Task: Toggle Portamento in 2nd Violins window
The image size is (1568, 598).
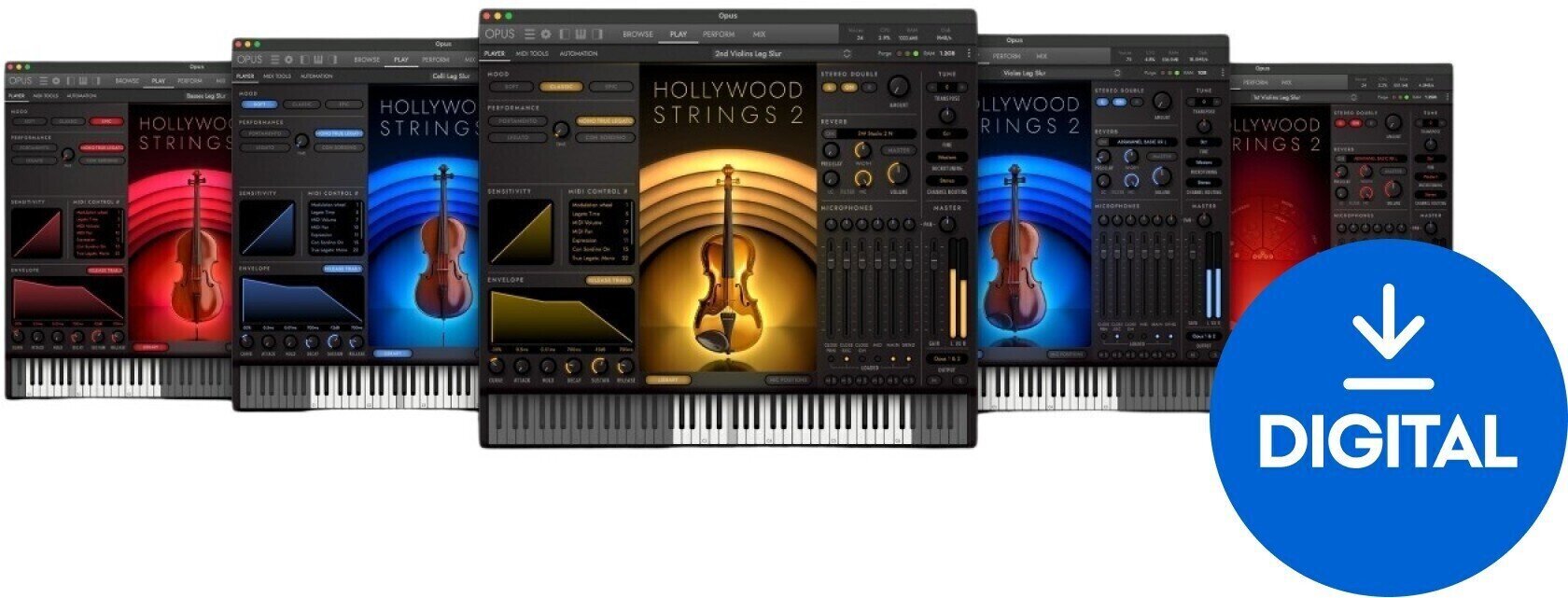Action: tap(517, 121)
